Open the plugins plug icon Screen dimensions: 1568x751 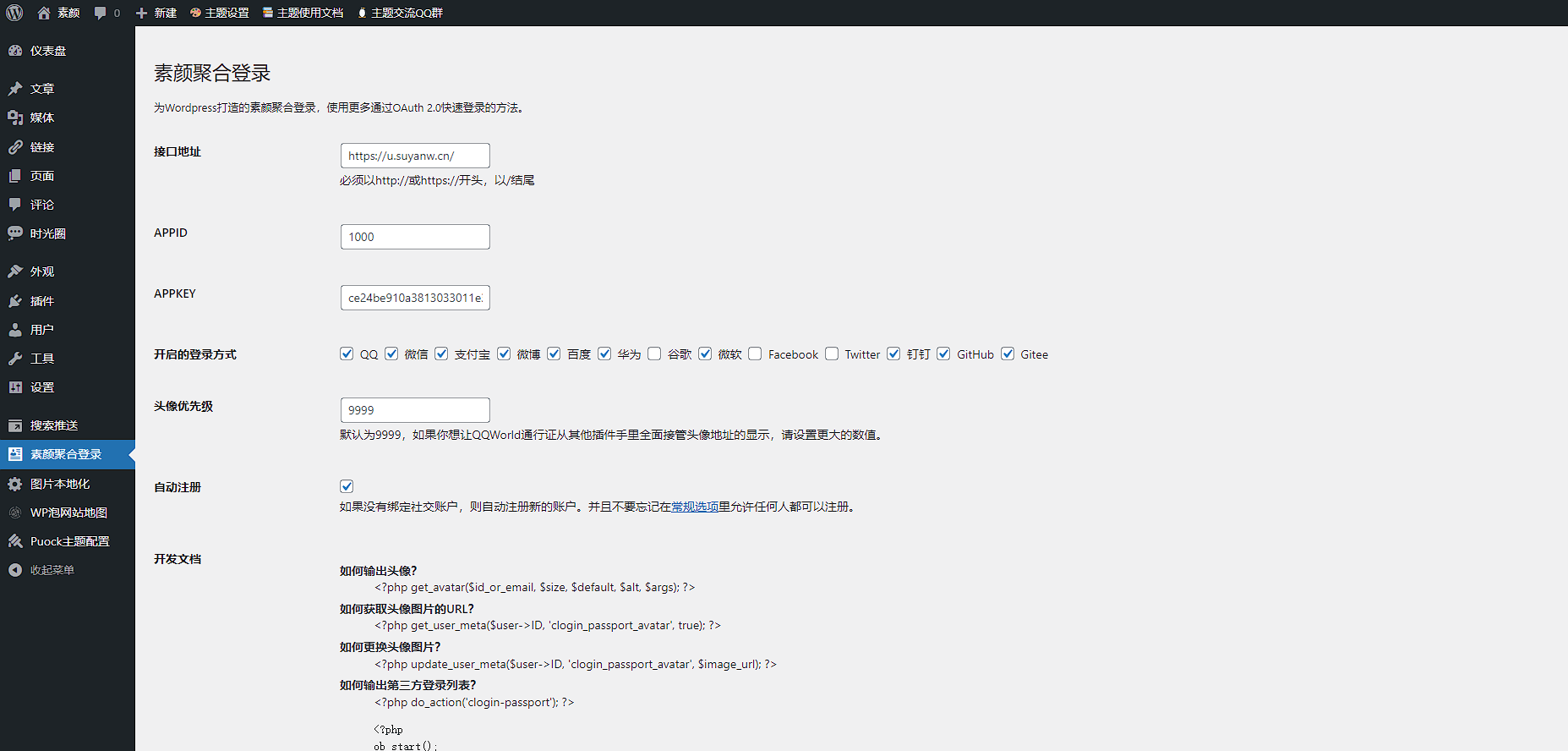coord(15,301)
